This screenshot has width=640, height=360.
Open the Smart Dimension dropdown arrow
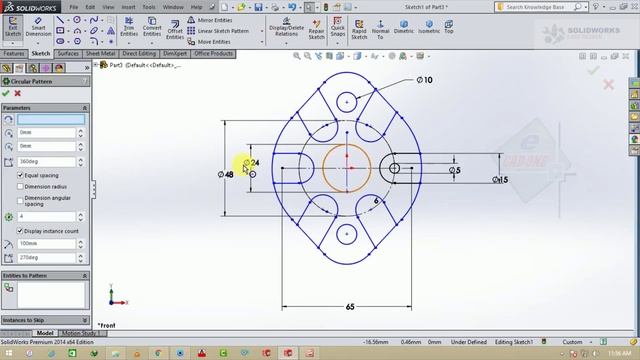coord(38,43)
